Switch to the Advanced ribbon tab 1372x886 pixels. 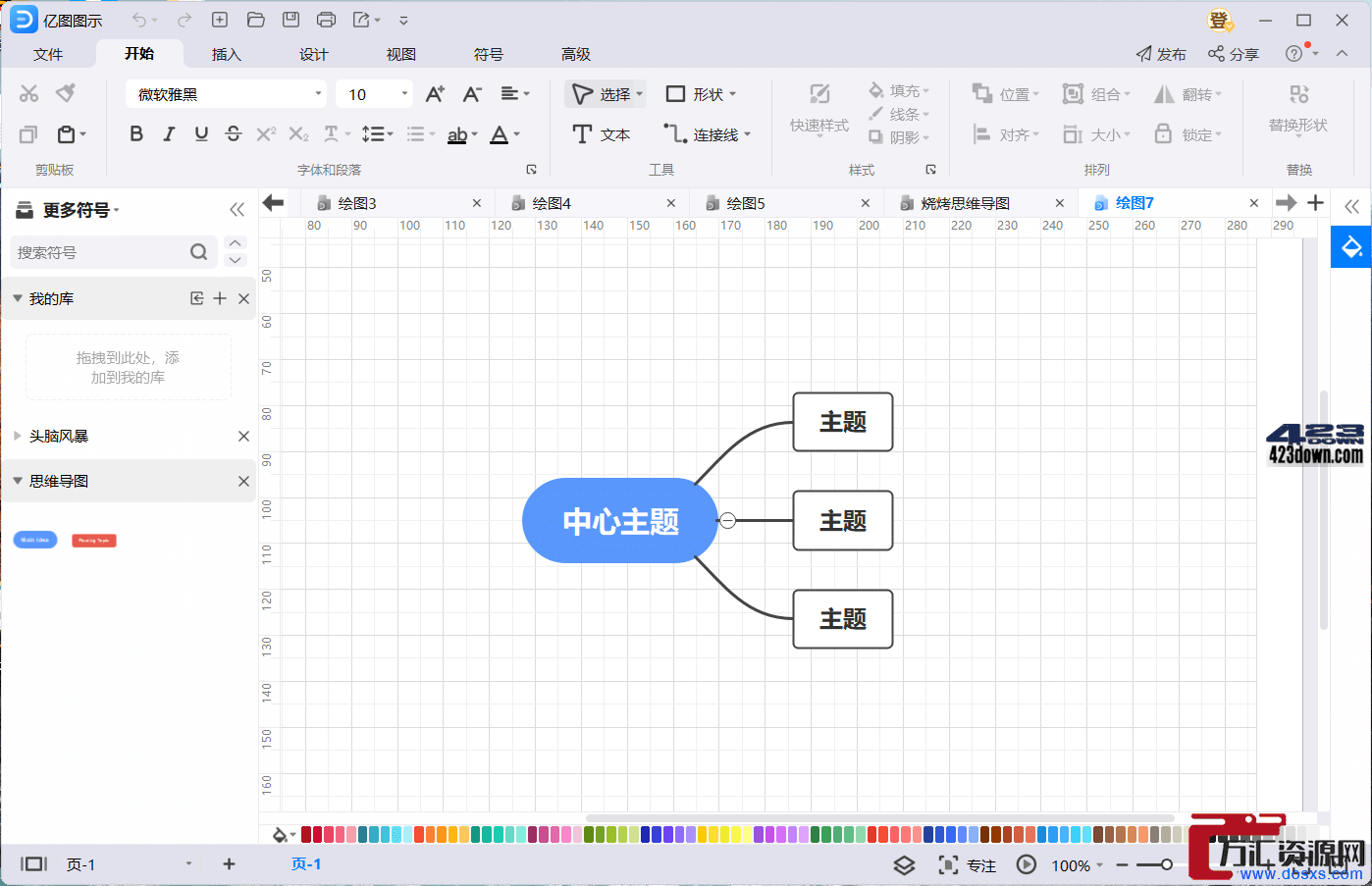[576, 54]
